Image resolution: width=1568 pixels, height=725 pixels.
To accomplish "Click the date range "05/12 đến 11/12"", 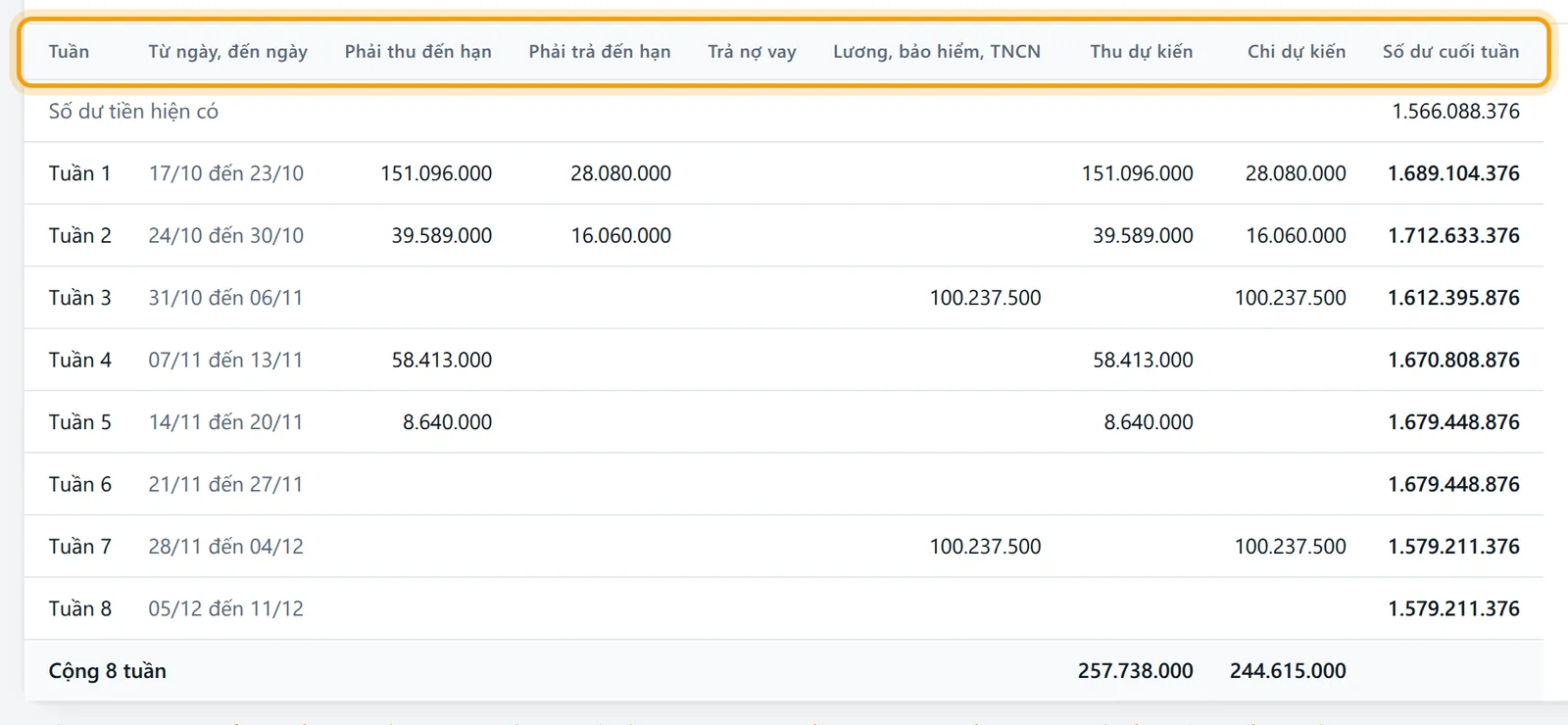I will click(x=226, y=609).
